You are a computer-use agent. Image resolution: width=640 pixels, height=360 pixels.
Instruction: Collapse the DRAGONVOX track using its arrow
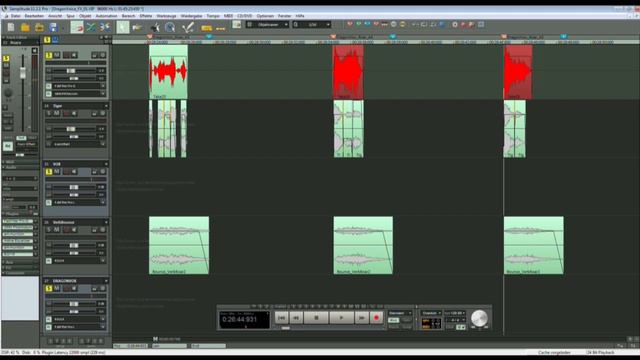click(x=106, y=281)
